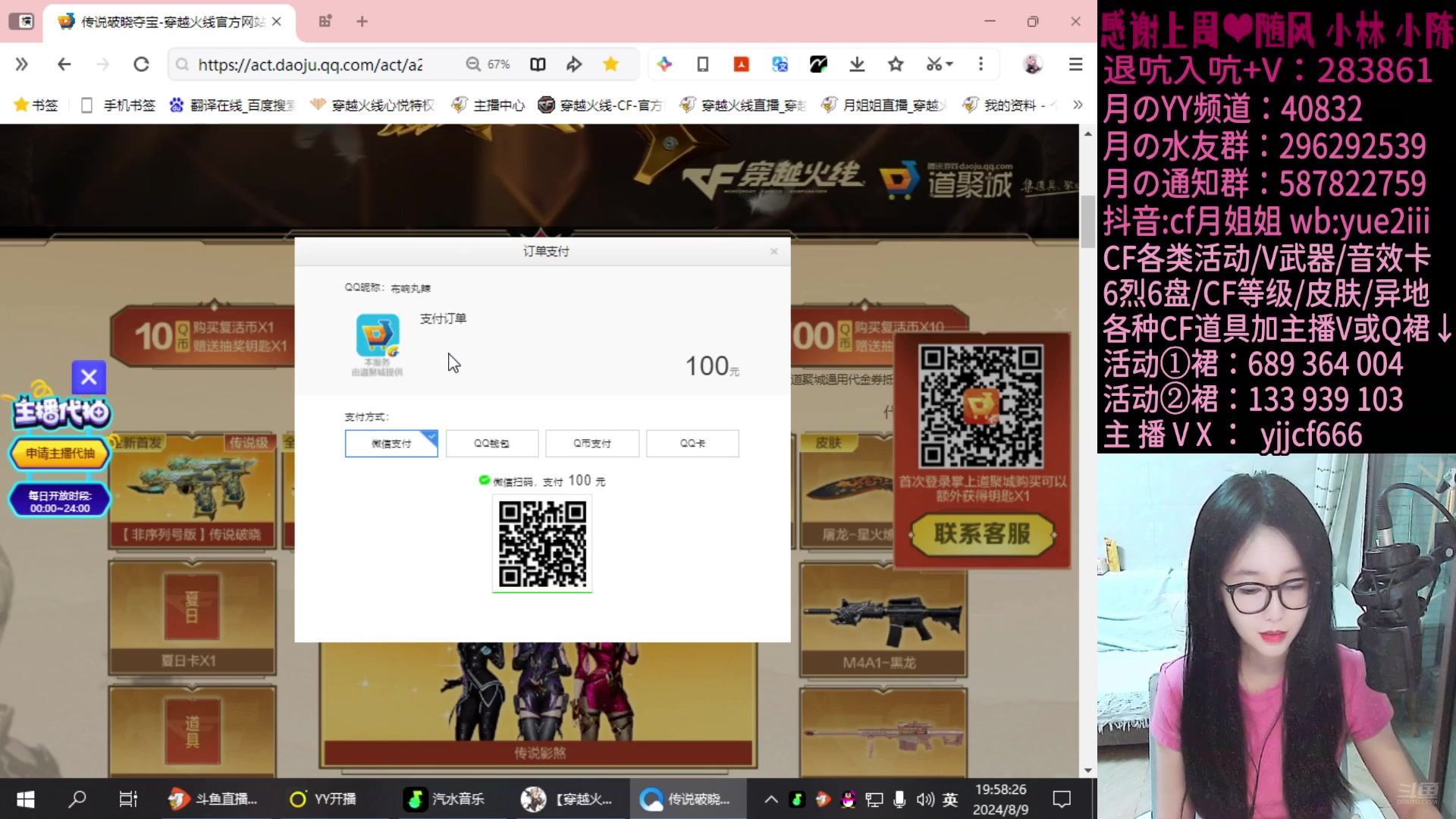Expand sidebar with double chevron icon
Viewport: 1456px width, 819px height.
22,64
